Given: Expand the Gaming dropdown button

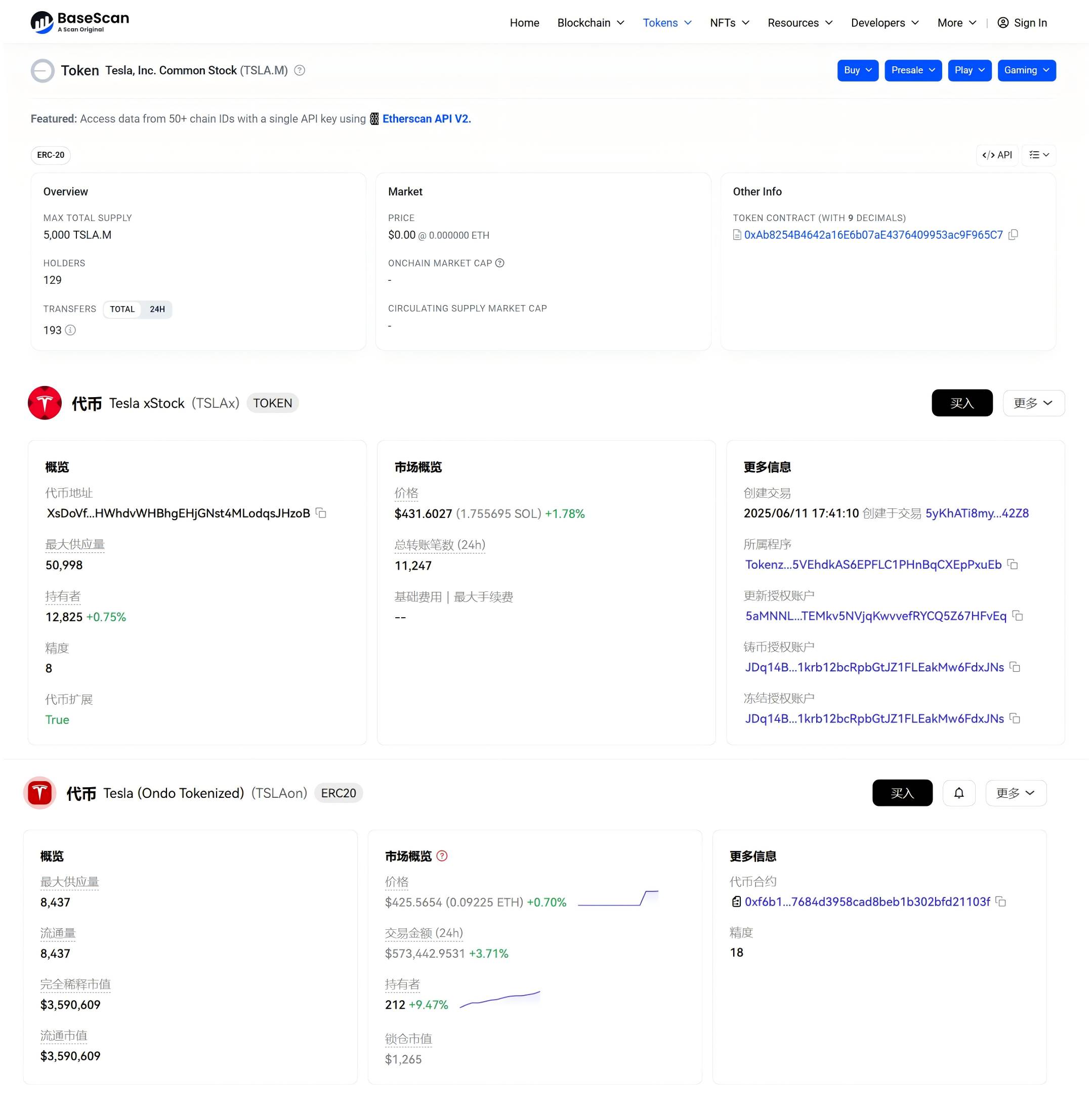Looking at the screenshot, I should (x=1026, y=70).
